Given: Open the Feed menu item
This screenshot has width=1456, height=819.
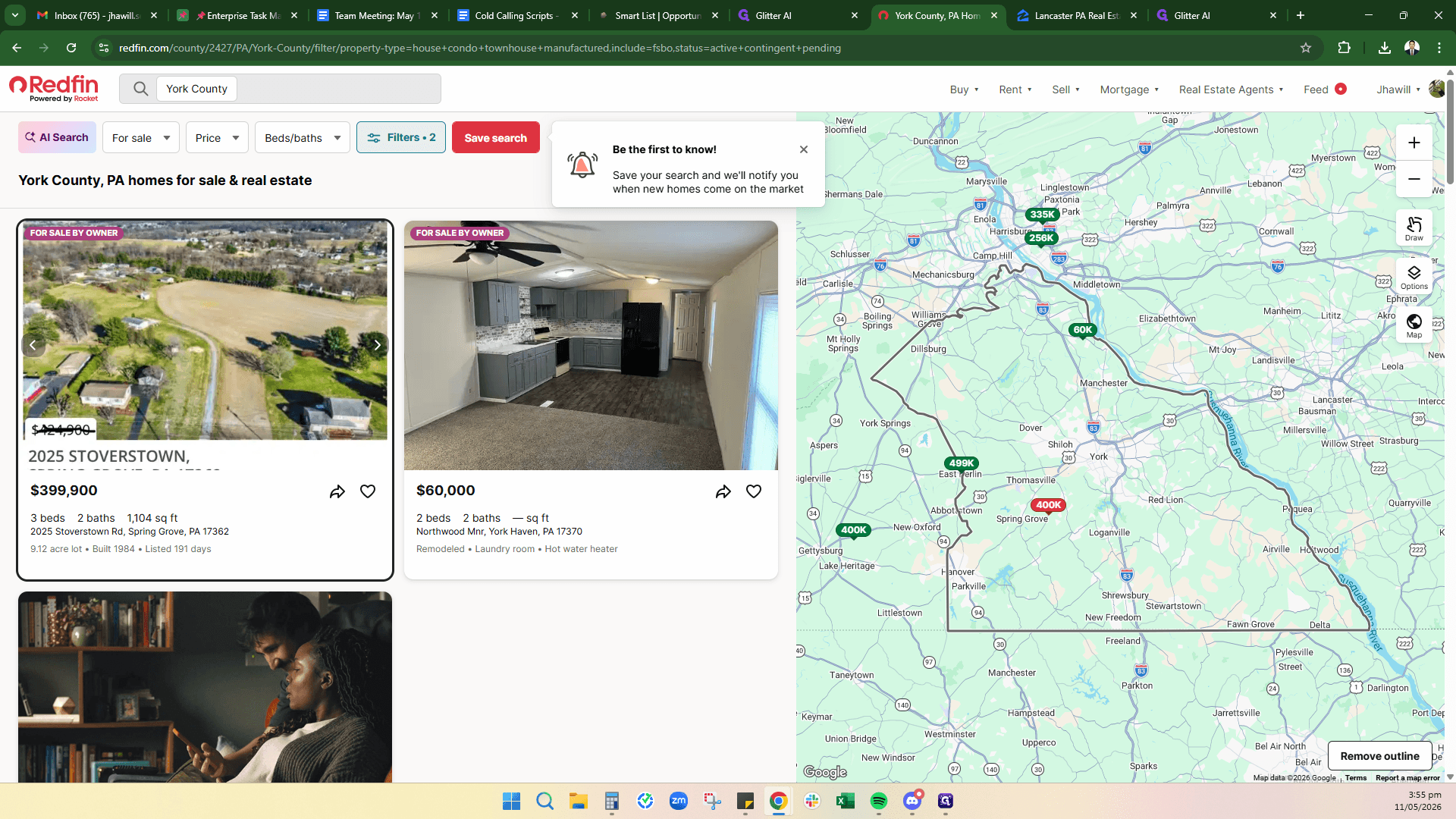Looking at the screenshot, I should (x=1324, y=89).
